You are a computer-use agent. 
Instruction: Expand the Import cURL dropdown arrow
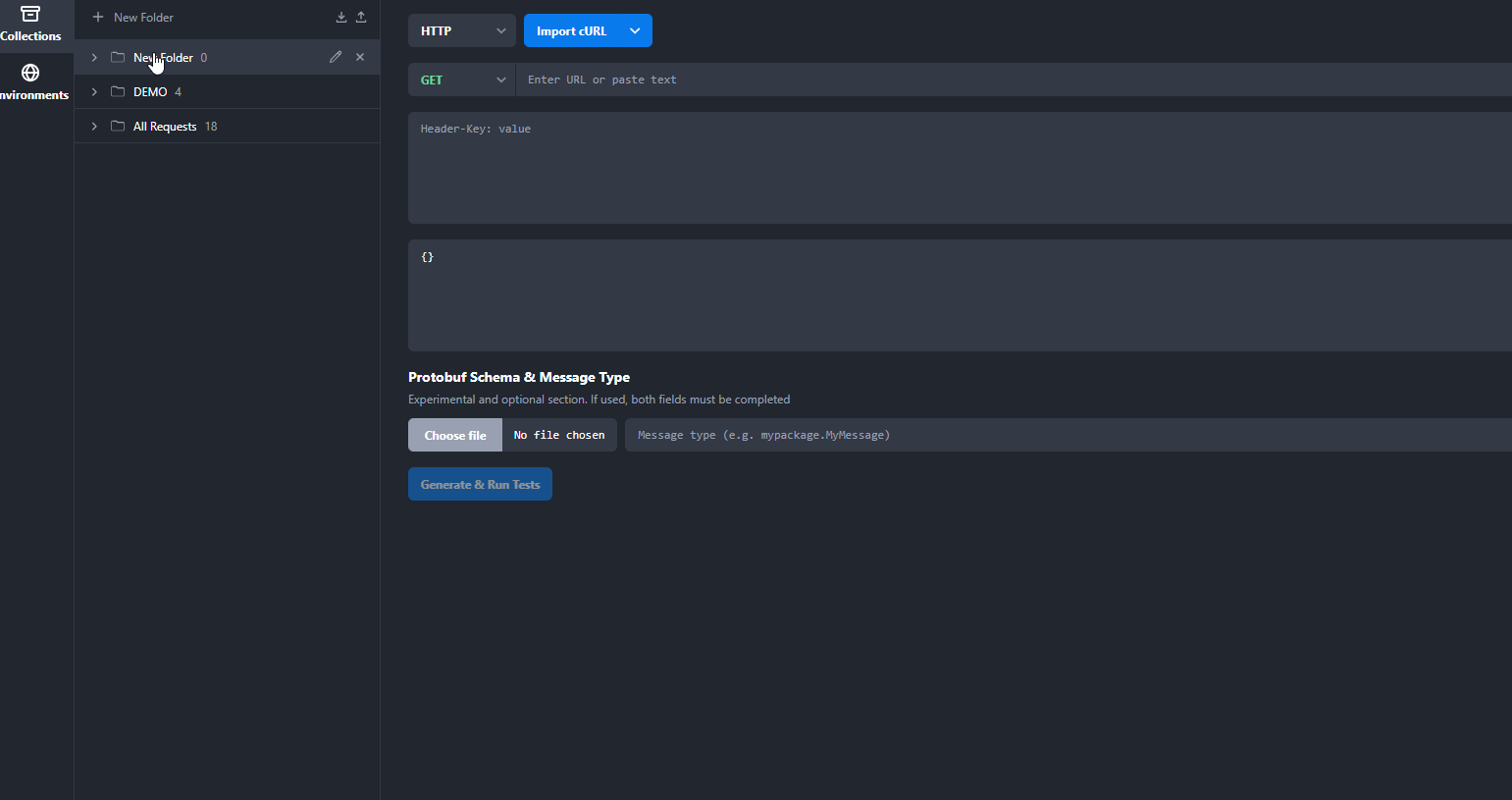click(x=634, y=30)
